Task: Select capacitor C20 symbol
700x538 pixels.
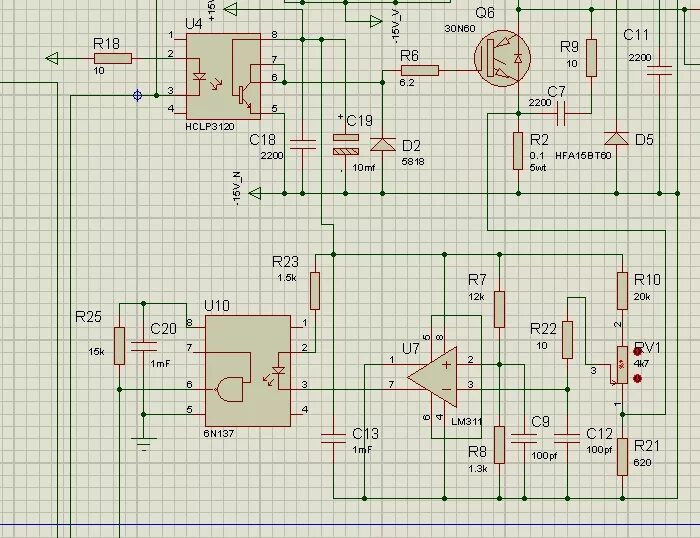Action: click(144, 347)
